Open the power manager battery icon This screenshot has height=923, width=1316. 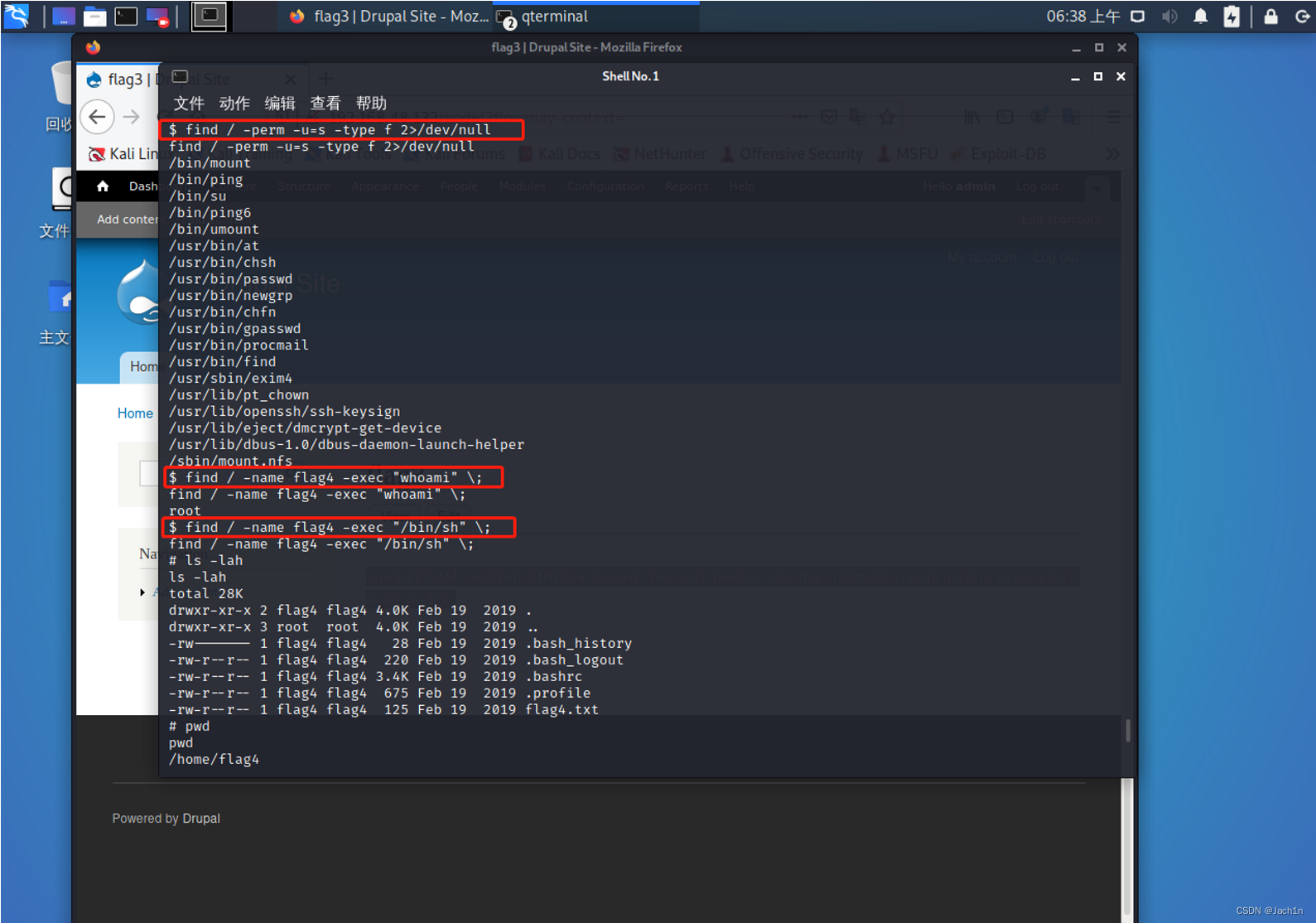[x=1232, y=17]
